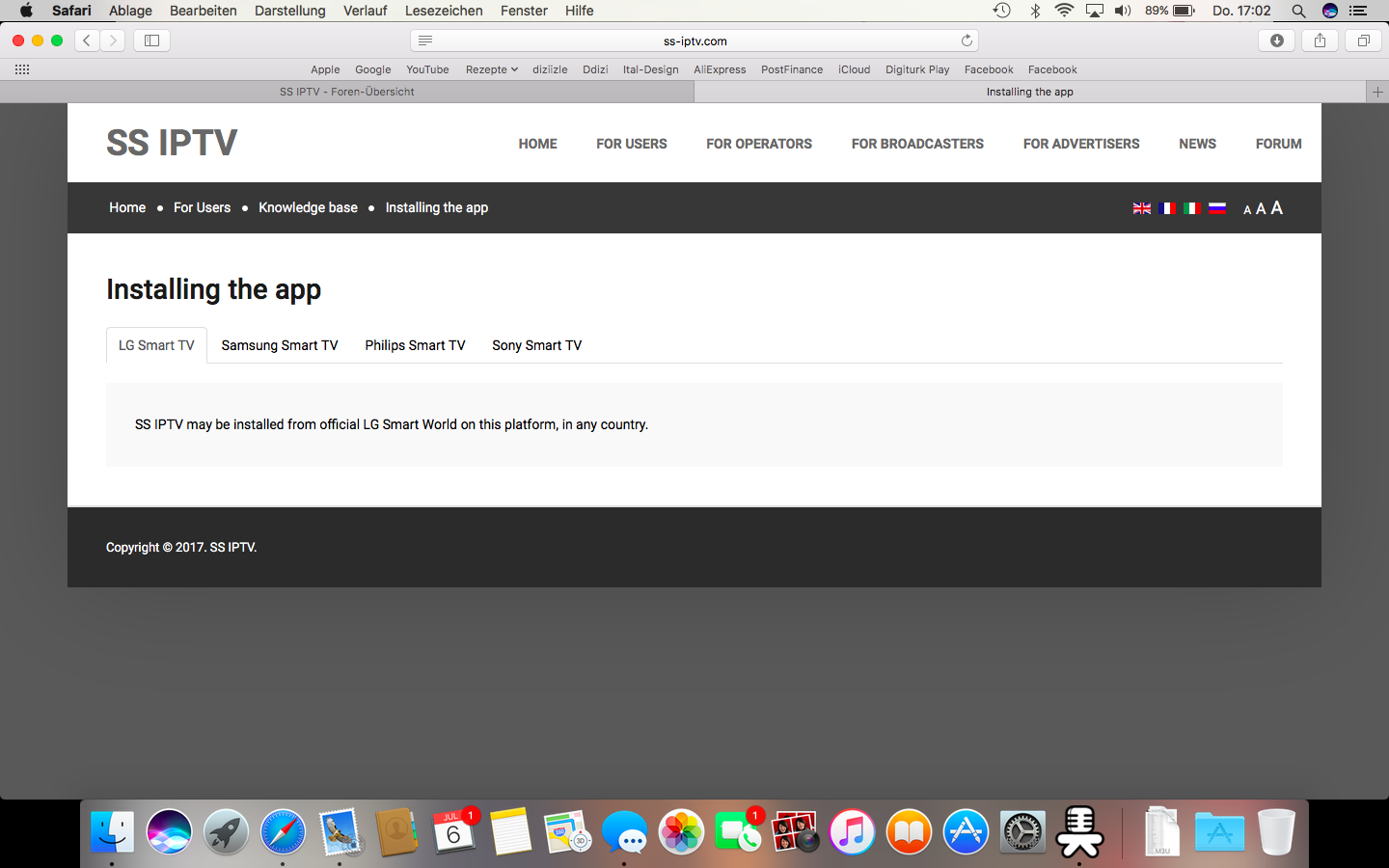Viewport: 1389px width, 868px height.
Task: Select the LG Smart TV tab
Action: (x=156, y=345)
